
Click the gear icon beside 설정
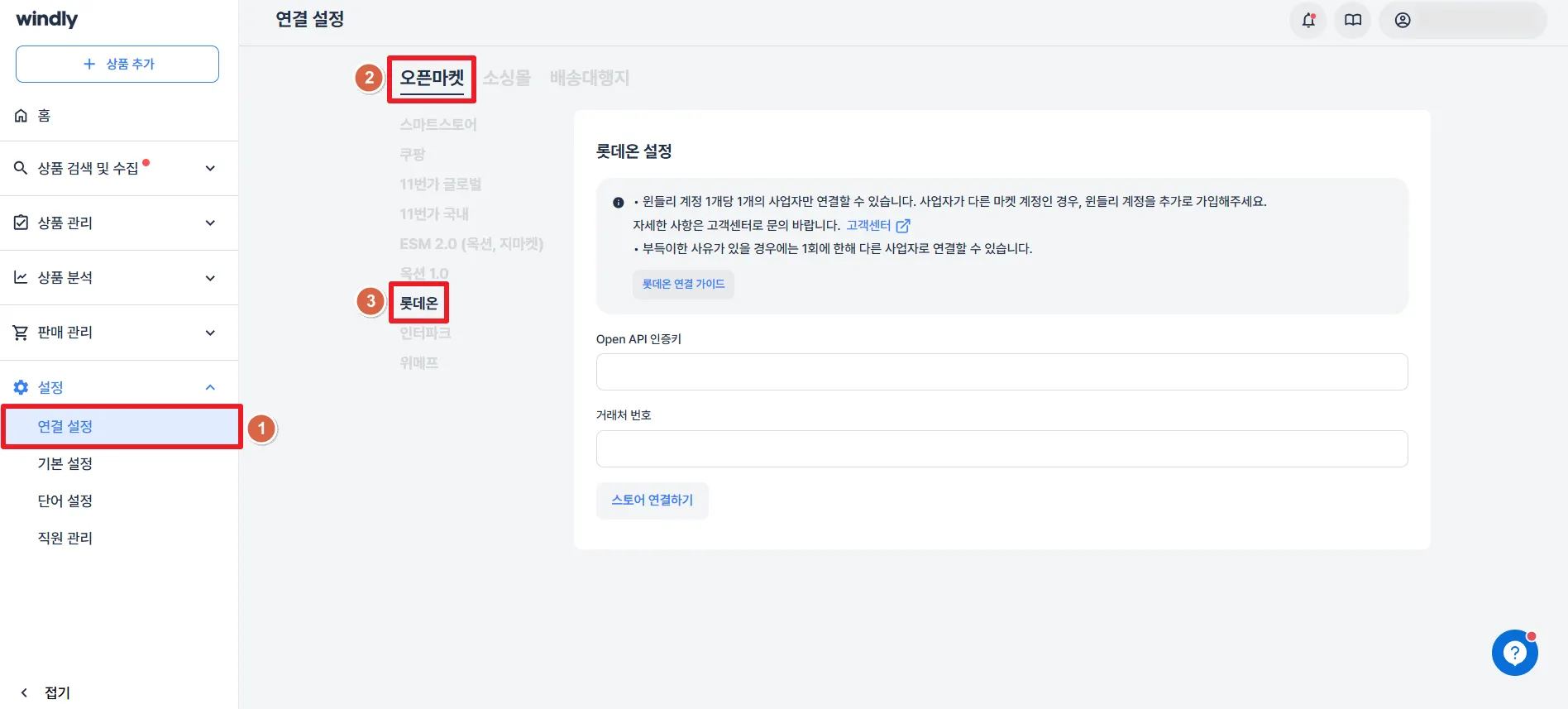[x=22, y=387]
